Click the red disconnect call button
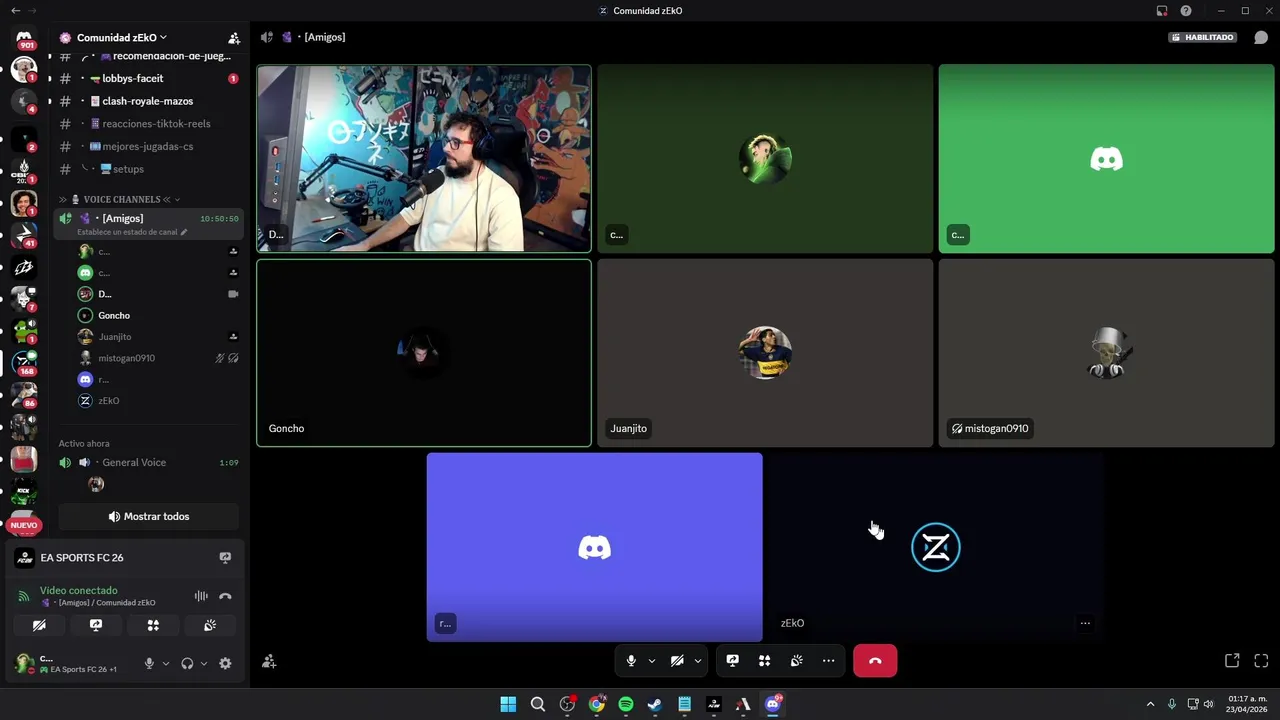The height and width of the screenshot is (720, 1280). point(875,661)
